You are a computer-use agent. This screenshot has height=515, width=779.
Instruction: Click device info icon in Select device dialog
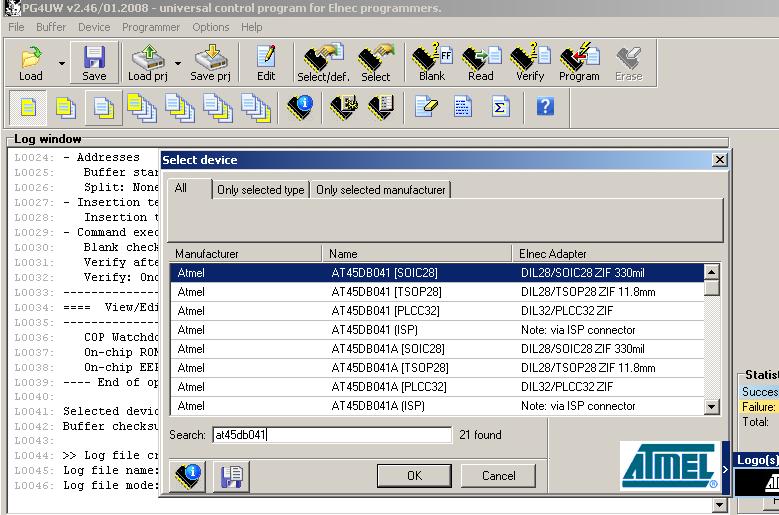[x=189, y=477]
